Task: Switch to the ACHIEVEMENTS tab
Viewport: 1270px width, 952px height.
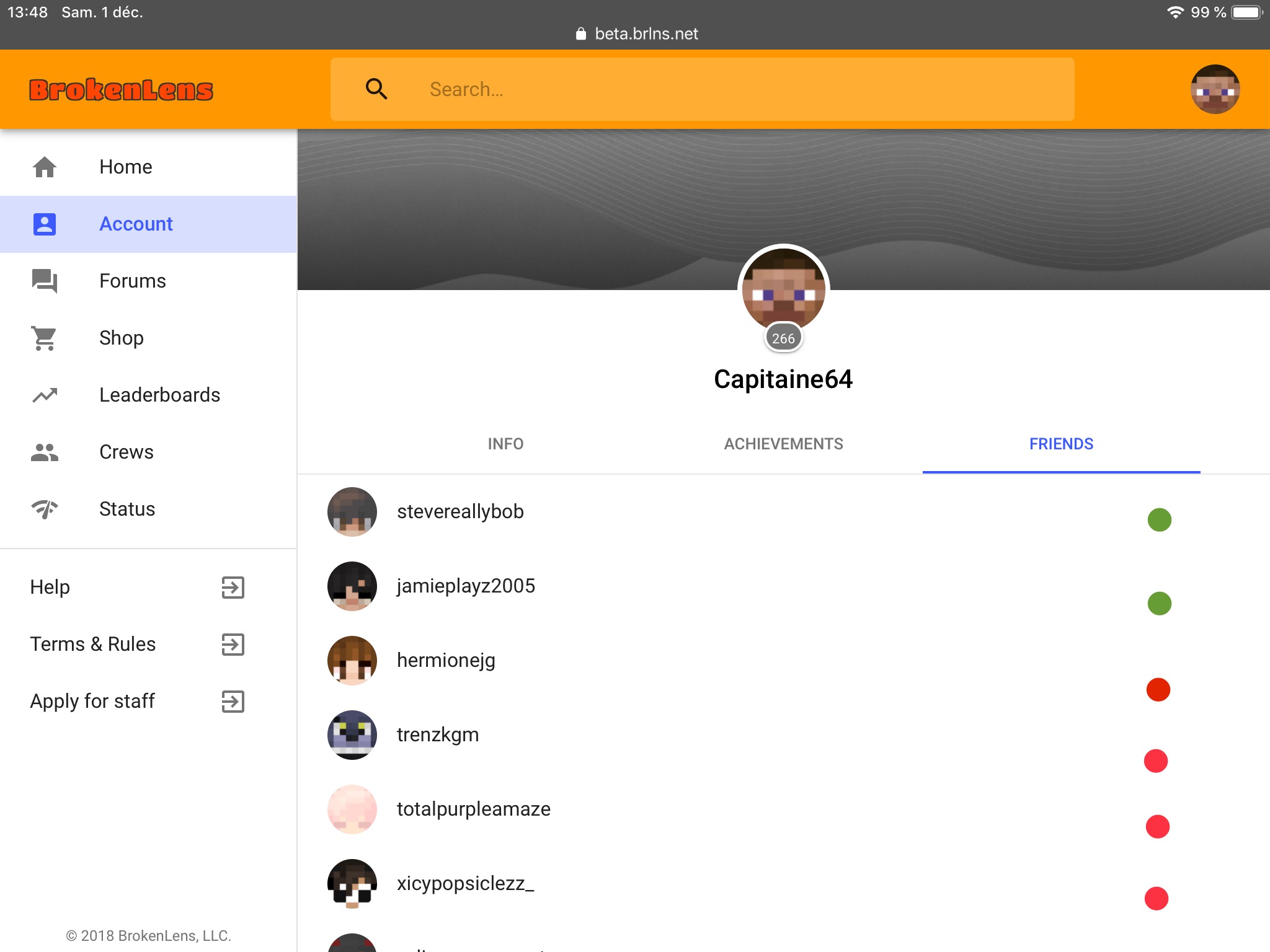Action: pyautogui.click(x=783, y=444)
